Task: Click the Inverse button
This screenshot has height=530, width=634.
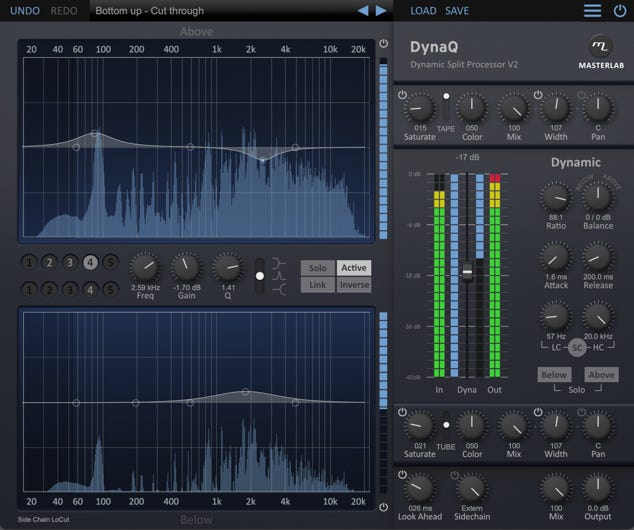Action: (x=354, y=285)
